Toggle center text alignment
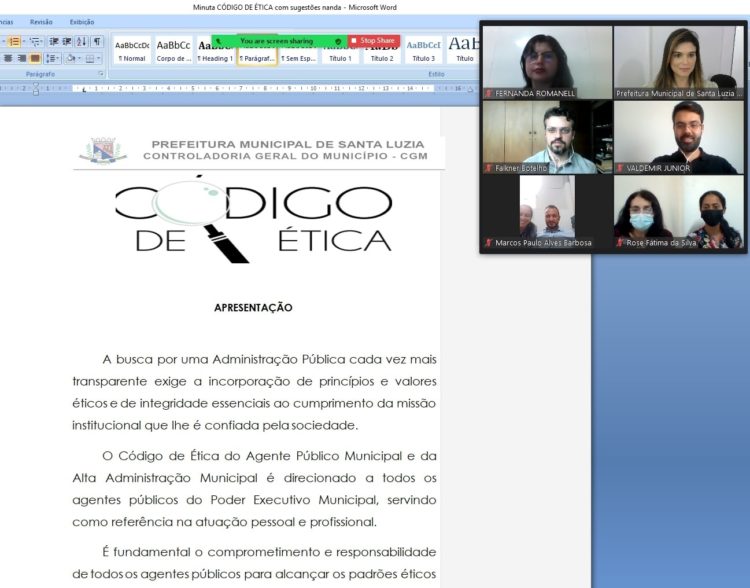This screenshot has height=588, width=750. tap(8, 58)
